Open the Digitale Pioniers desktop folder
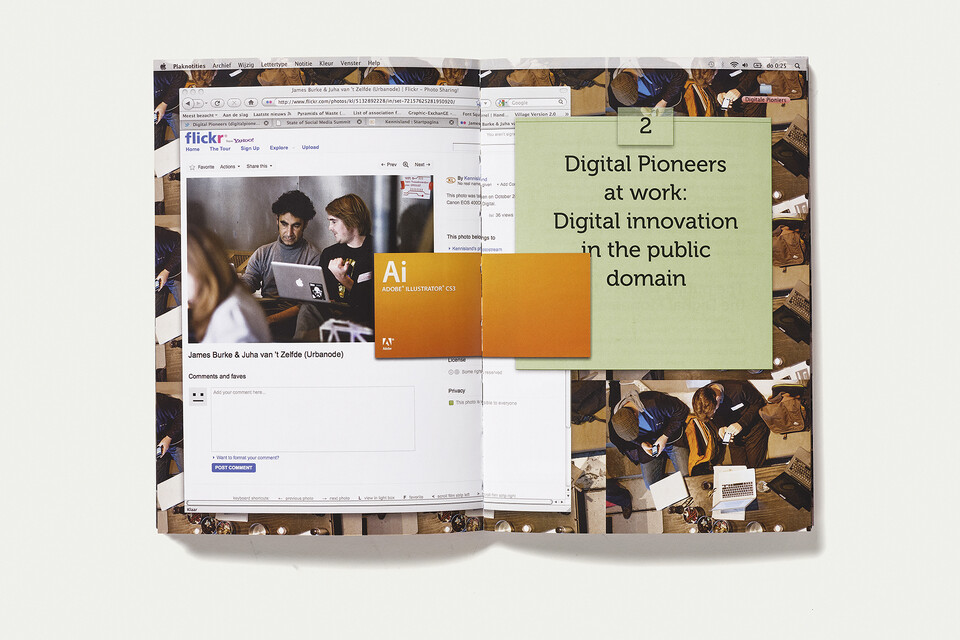Viewport: 960px width, 640px height. 766,100
